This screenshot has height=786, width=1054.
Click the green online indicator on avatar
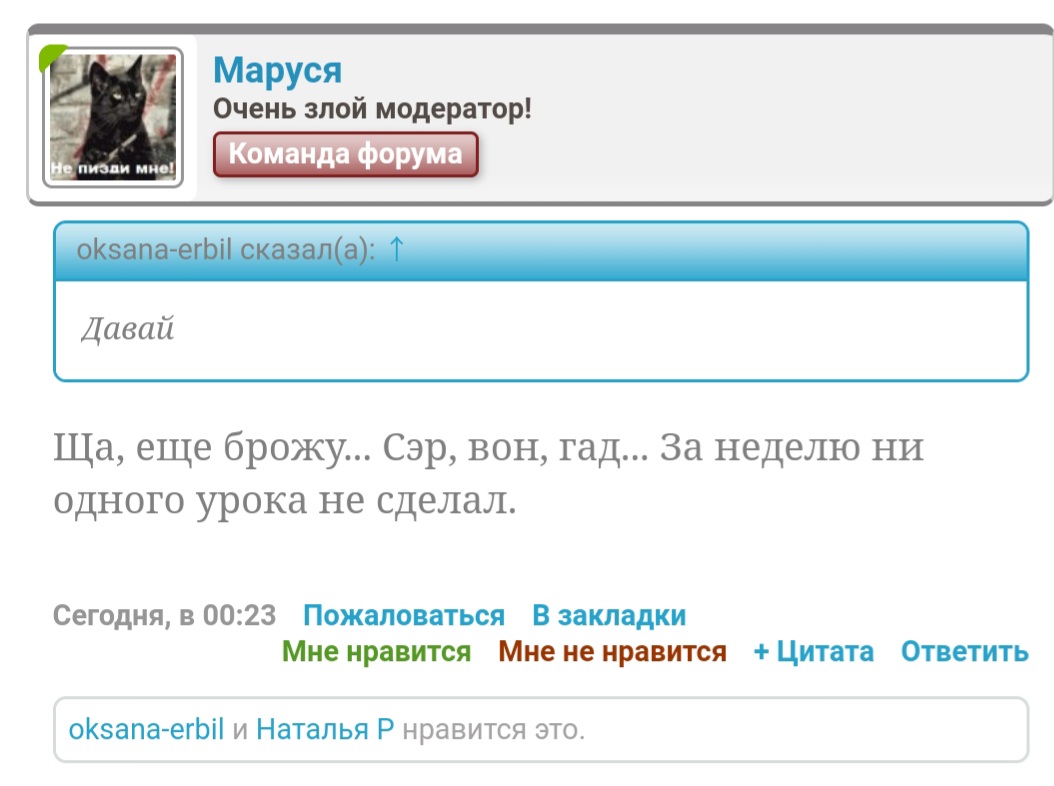click(50, 56)
